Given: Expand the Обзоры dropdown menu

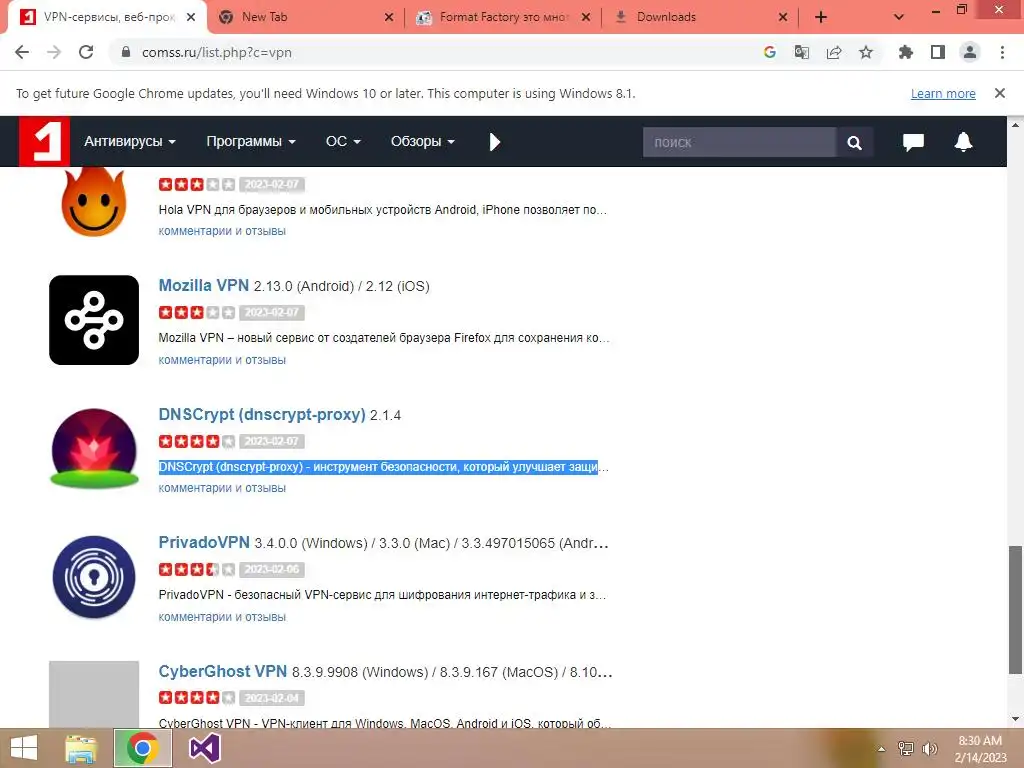Looking at the screenshot, I should 423,141.
